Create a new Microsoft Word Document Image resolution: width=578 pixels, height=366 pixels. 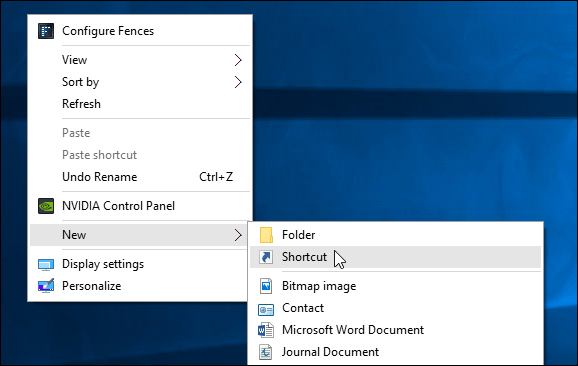(x=395, y=330)
